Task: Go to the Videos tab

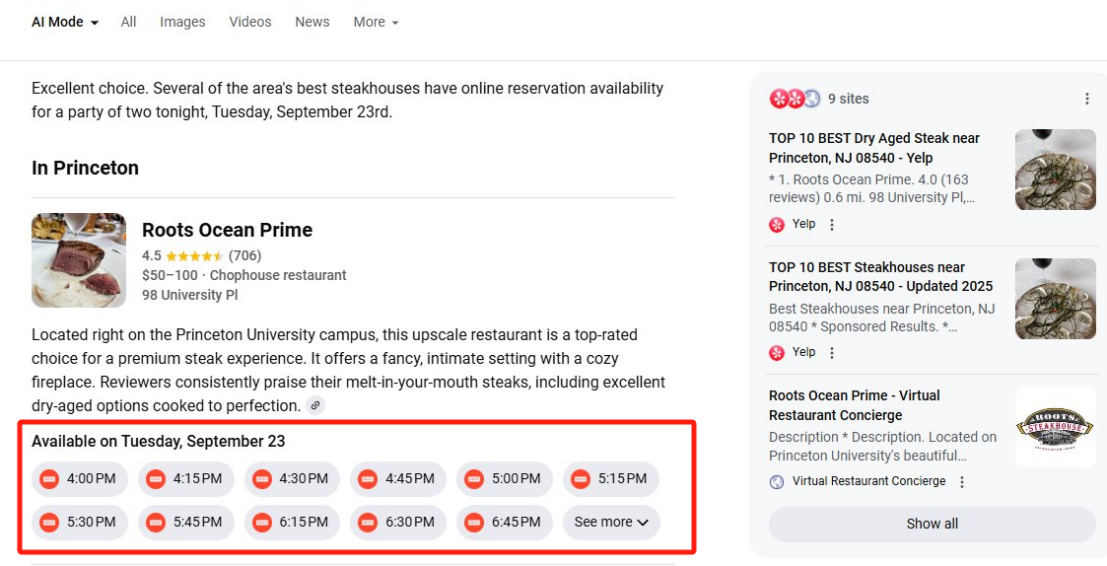Action: tap(250, 22)
